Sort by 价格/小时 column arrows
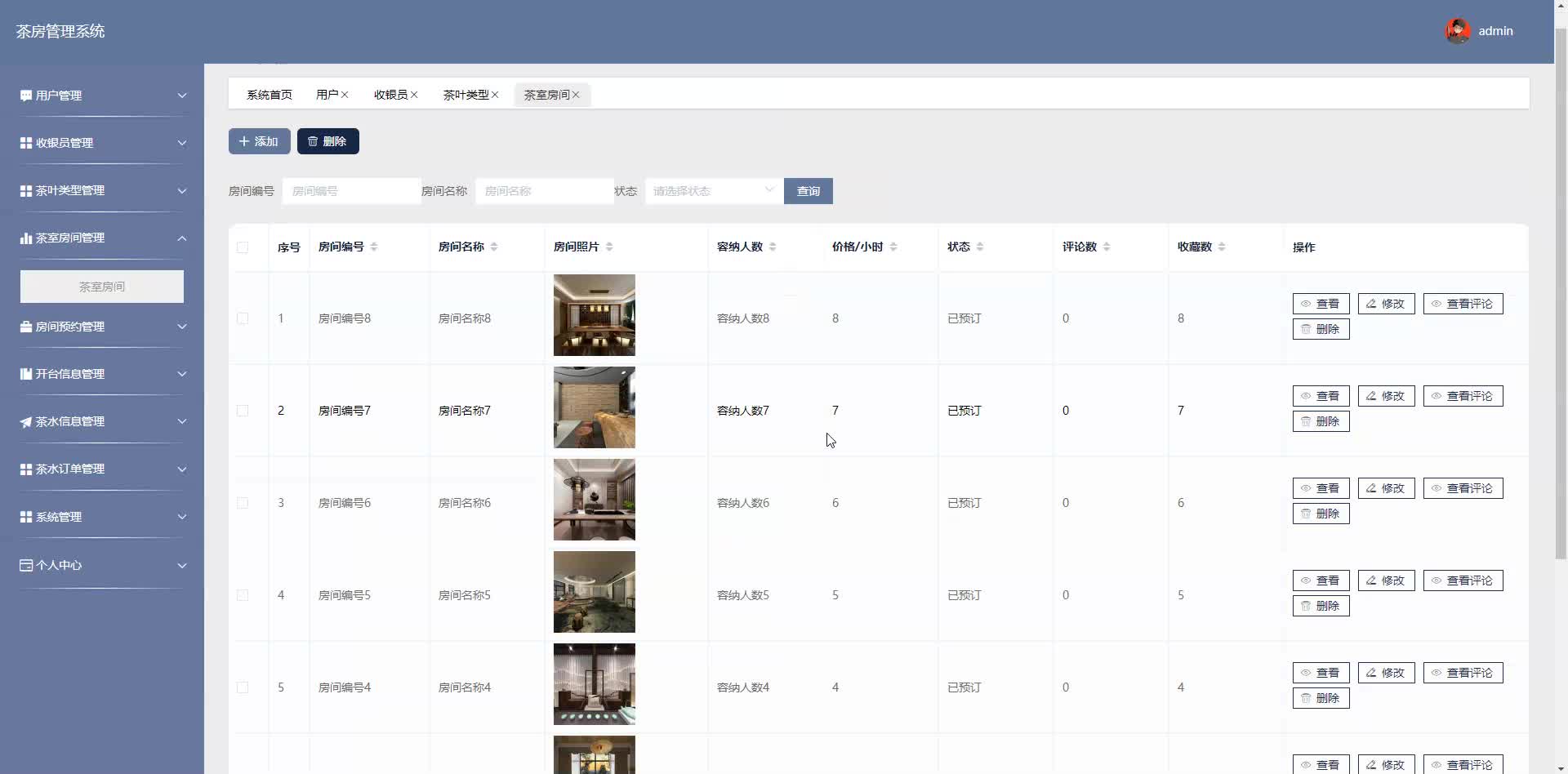 pos(893,247)
